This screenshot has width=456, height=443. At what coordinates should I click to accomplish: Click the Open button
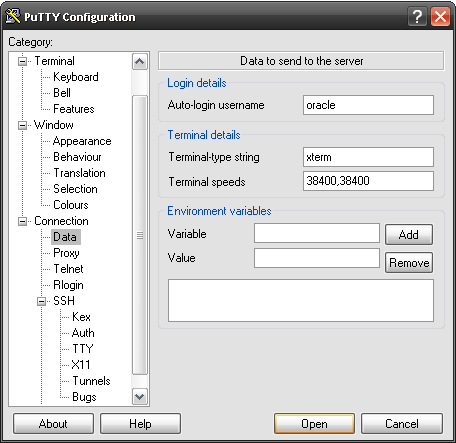click(x=314, y=424)
